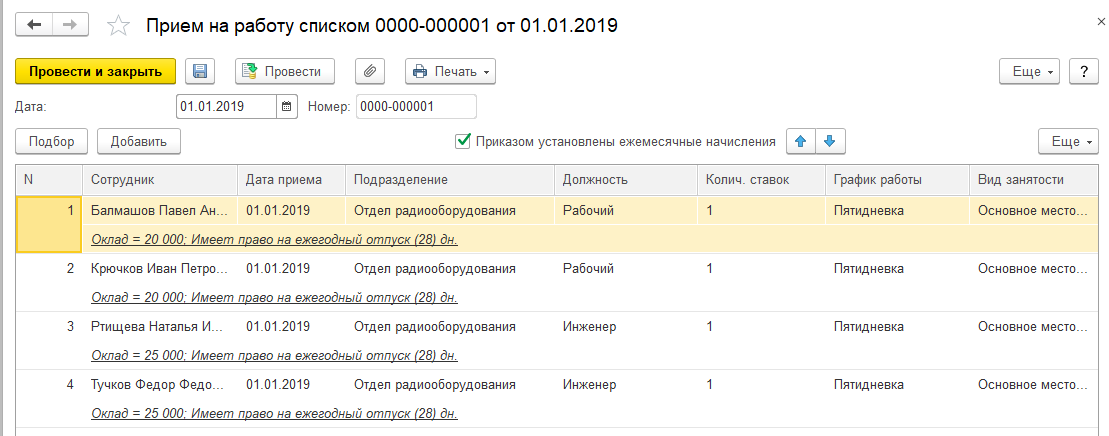Image resolution: width=1109 pixels, height=436 pixels.
Task: Open the table Еще dropdown menu
Action: coord(1069,141)
